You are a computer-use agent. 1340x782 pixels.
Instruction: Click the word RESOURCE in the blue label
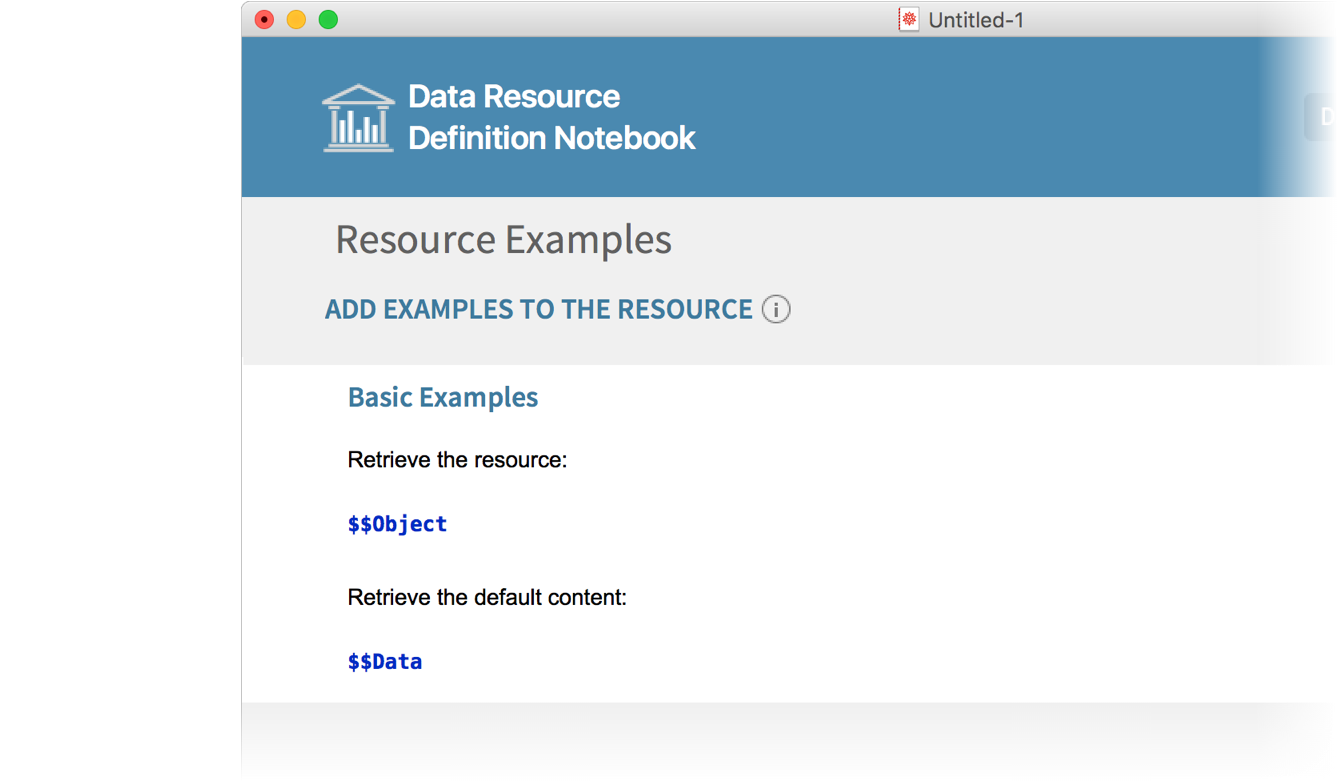point(684,310)
